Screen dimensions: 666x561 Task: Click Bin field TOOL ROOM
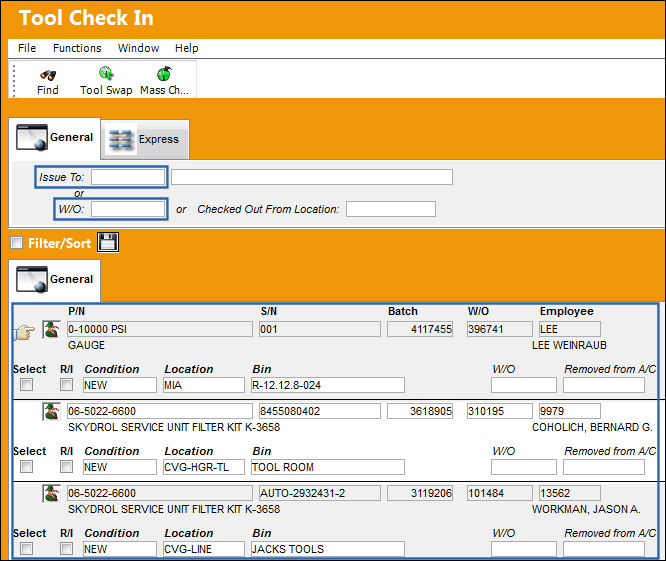pyautogui.click(x=327, y=467)
